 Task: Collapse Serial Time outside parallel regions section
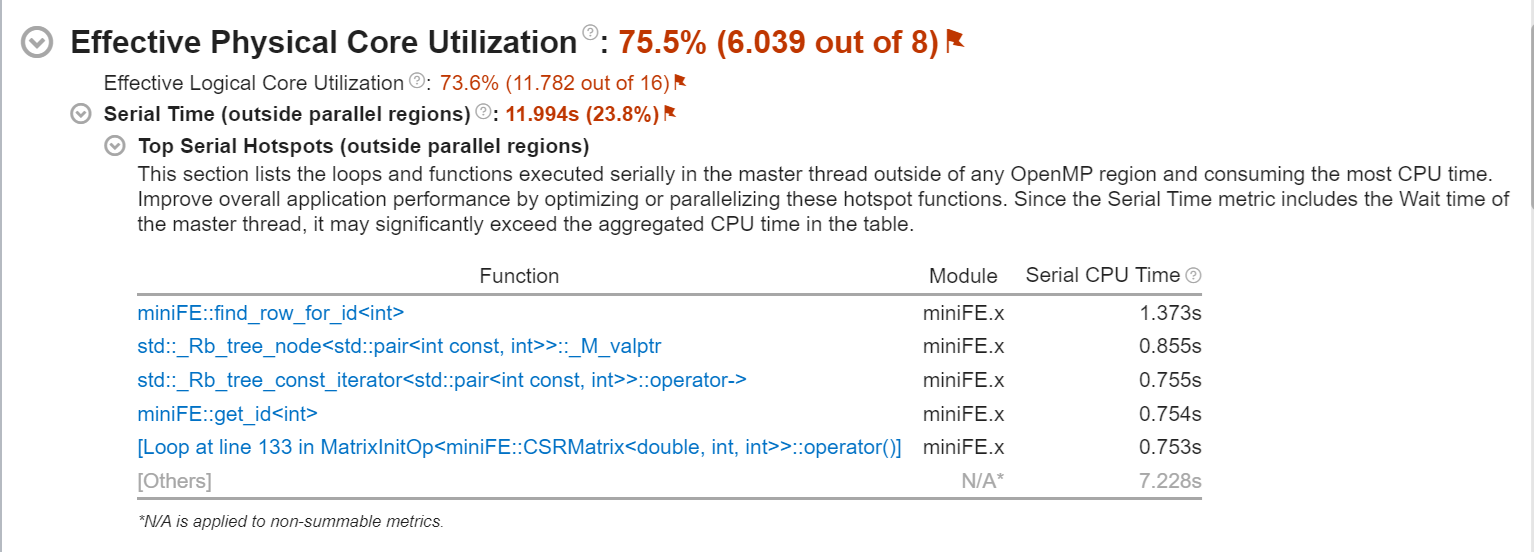pos(81,114)
